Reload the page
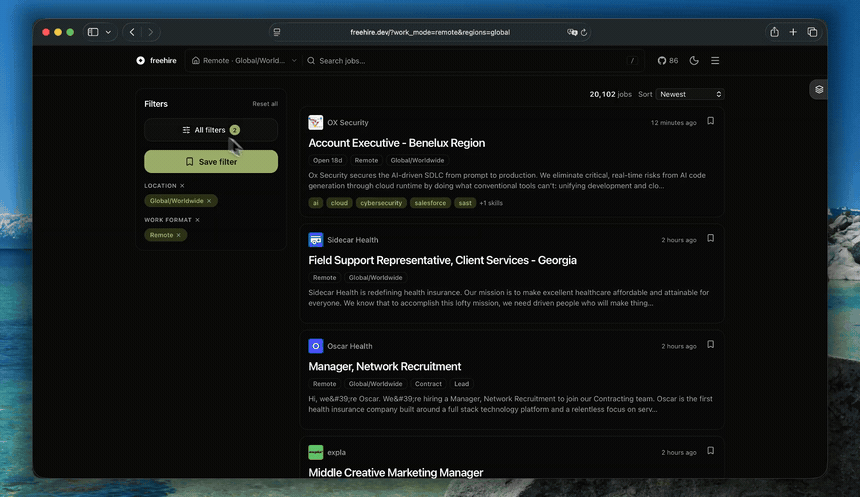The height and width of the screenshot is (497, 860). click(x=584, y=32)
